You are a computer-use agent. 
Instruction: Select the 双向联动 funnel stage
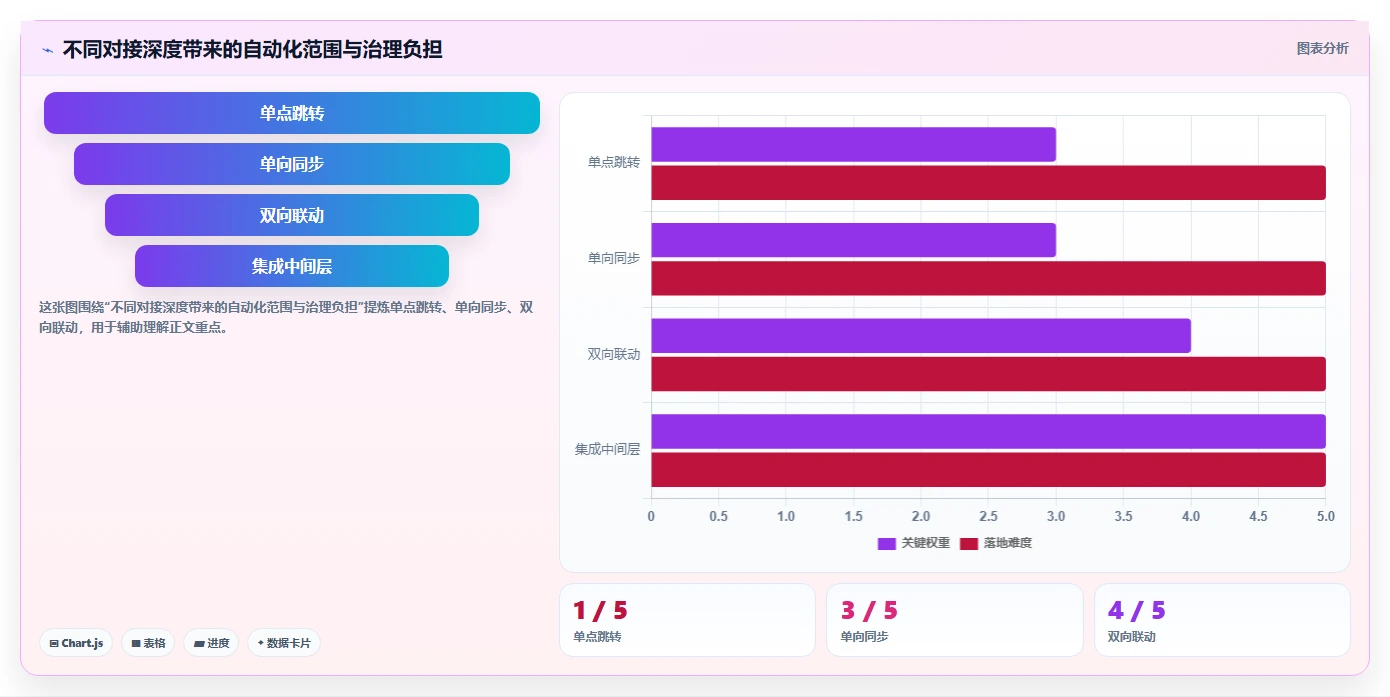click(x=292, y=215)
